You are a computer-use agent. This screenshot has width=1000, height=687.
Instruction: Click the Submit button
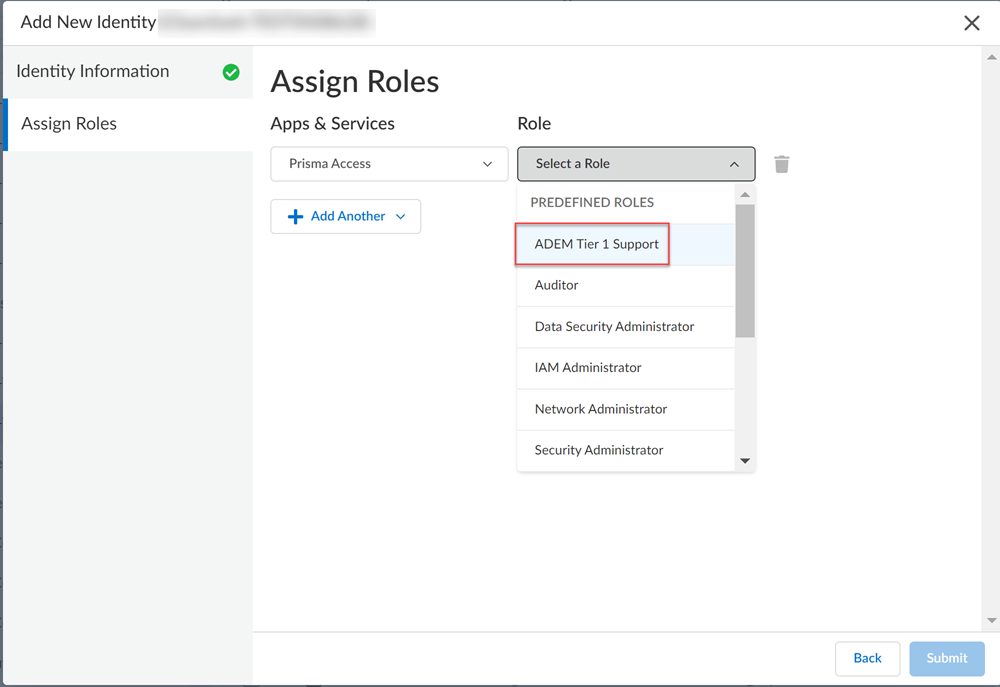(946, 658)
